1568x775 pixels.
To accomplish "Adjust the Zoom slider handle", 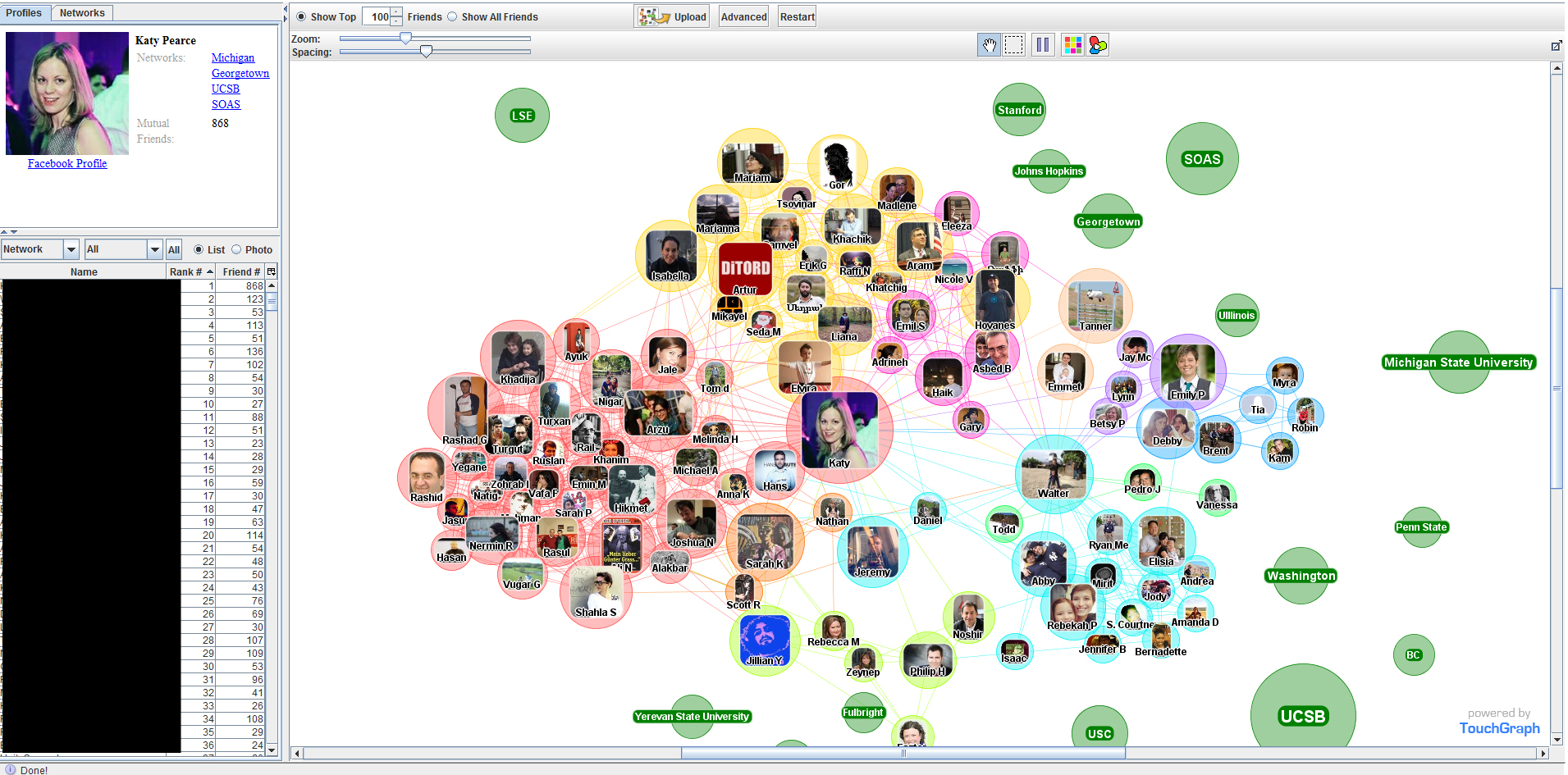I will [405, 38].
